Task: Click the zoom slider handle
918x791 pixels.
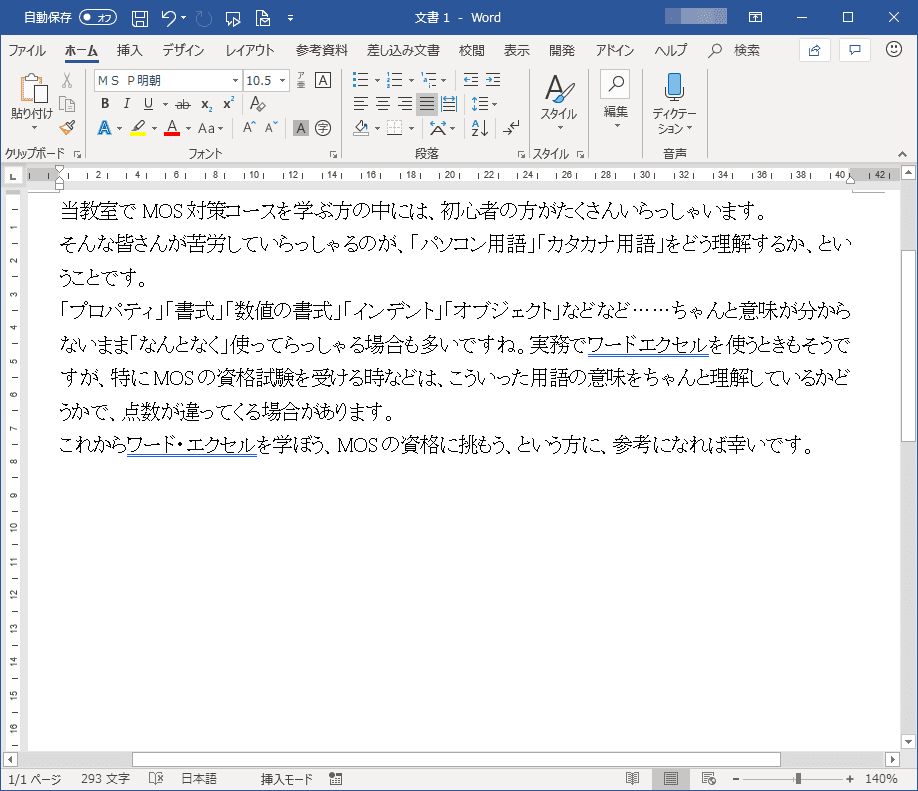Action: [797, 779]
